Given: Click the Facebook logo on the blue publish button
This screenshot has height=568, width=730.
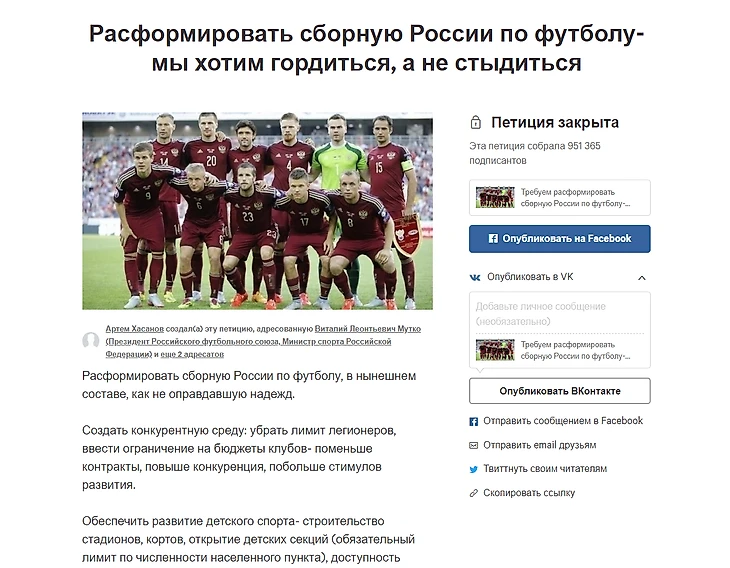Looking at the screenshot, I should 493,238.
